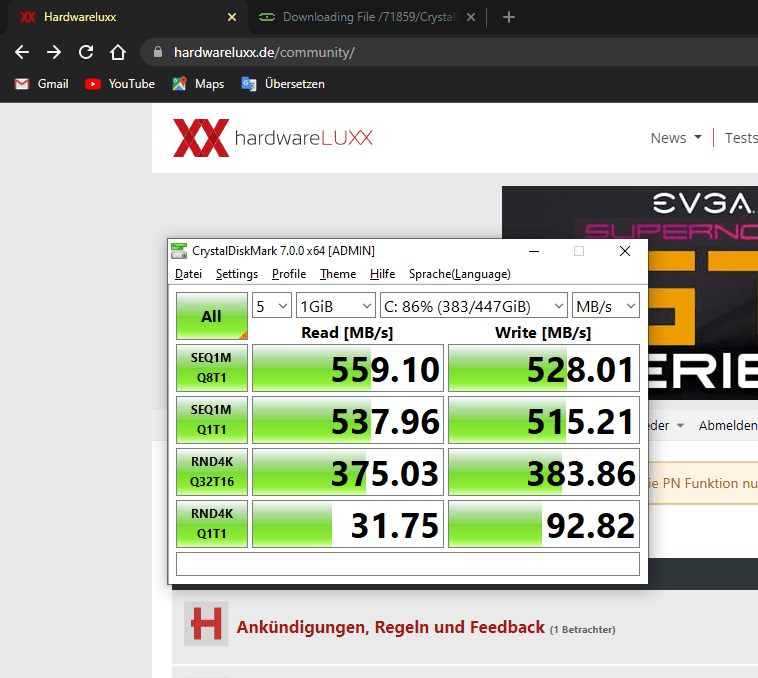Click the Write [MB/s] column header
This screenshot has height=678, width=758.
(x=543, y=333)
